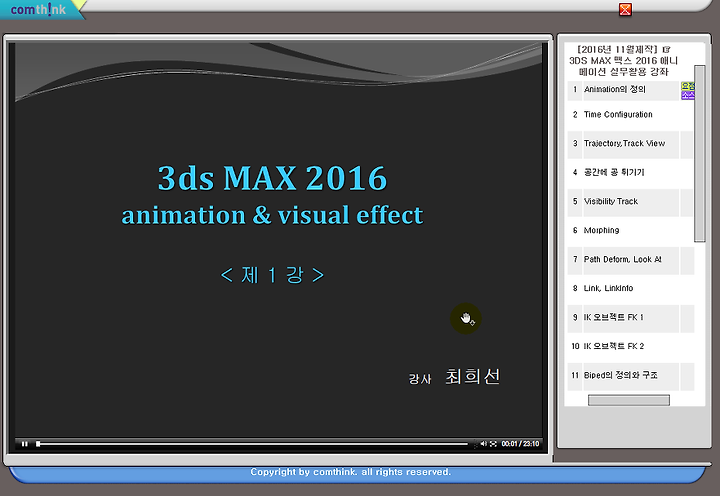
Task: Click the video seek progress bar
Action: (x=252, y=444)
